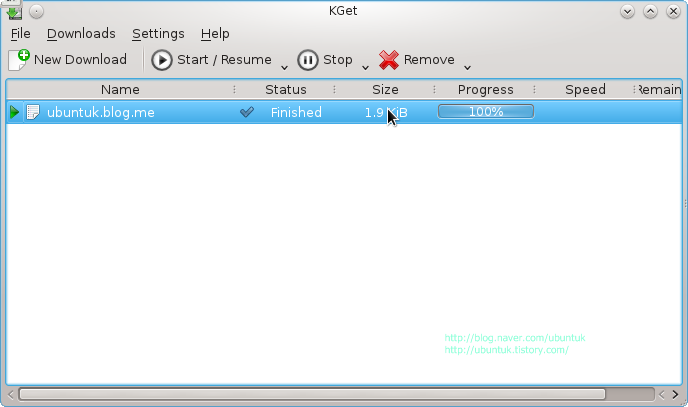Click the blue checkmark Finished status icon
Screen dimensions: 688x407
tap(247, 112)
